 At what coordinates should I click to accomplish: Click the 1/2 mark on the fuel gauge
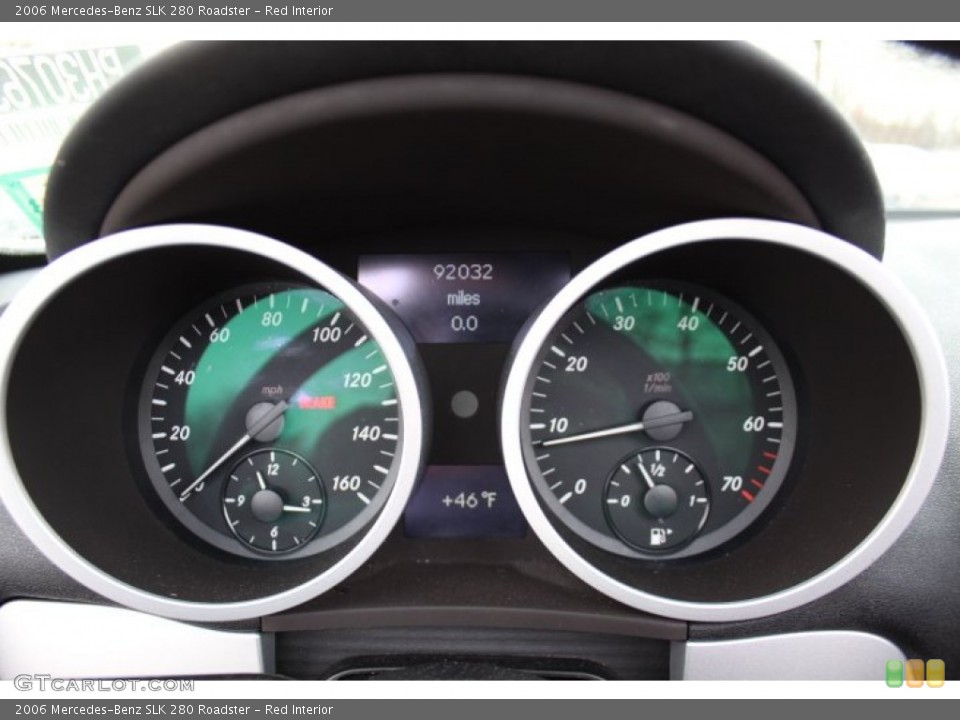pos(657,470)
